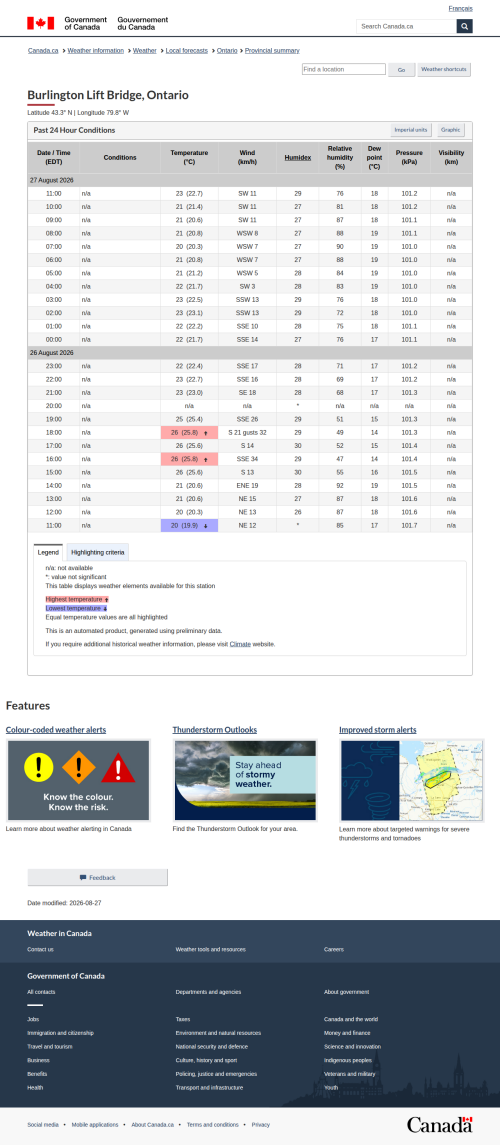This screenshot has width=500, height=1145.
Task: Click the Humidex column header link
Action: [x=298, y=157]
